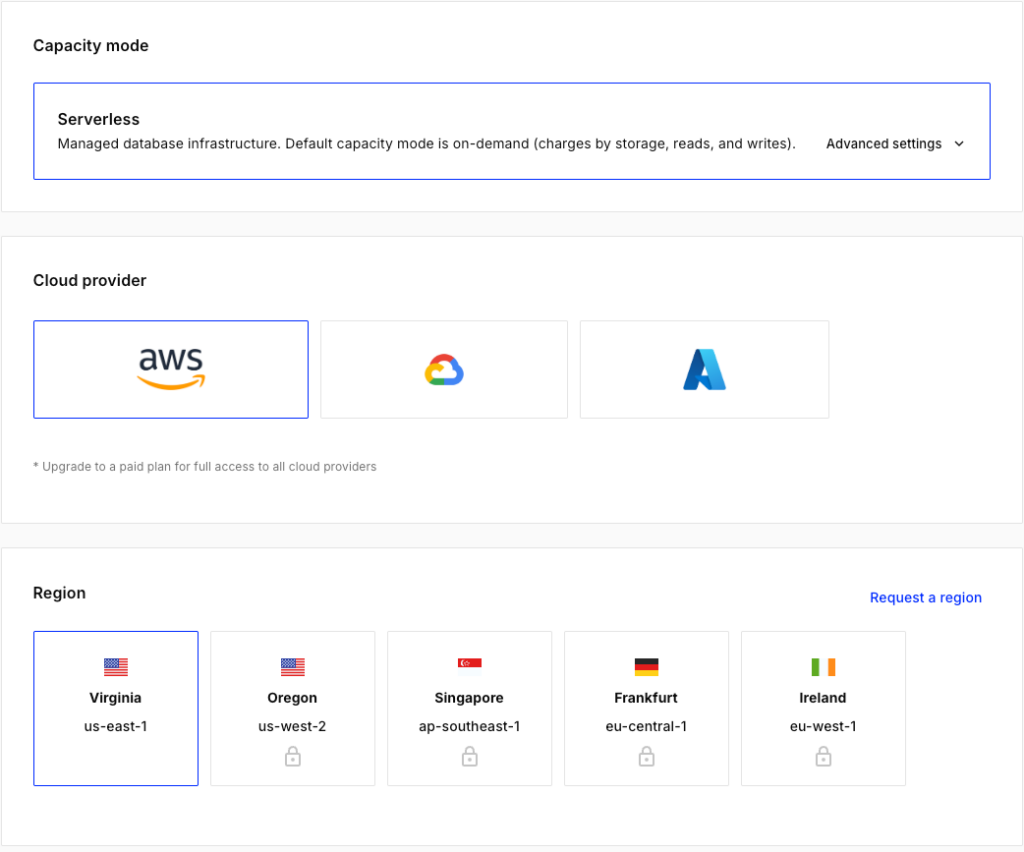
Task: Click the Virginia US flag icon
Action: 116,667
